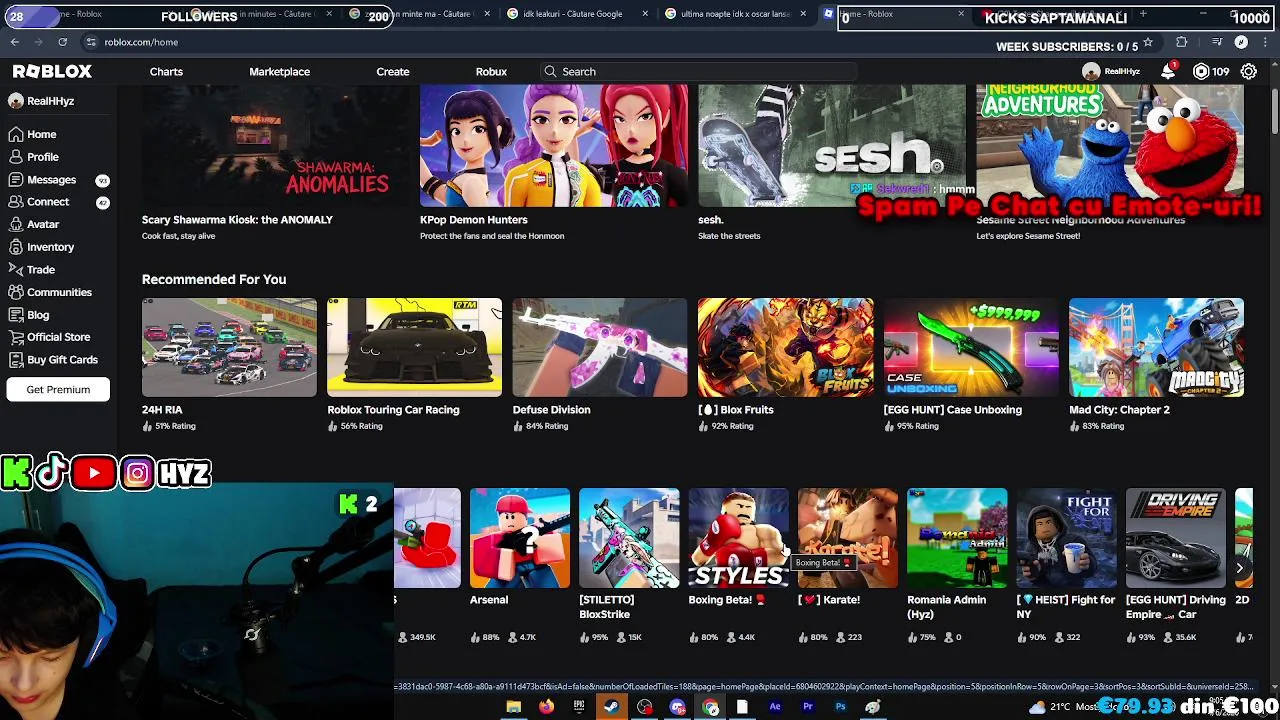The width and height of the screenshot is (1280, 720).
Task: Open Buy Gift Cards in the sidebar
Action: pyautogui.click(x=62, y=360)
